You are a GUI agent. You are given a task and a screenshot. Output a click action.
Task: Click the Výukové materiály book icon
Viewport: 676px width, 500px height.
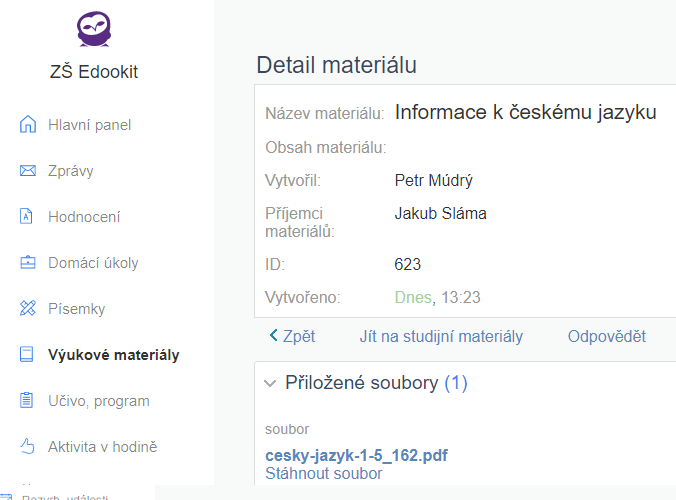coord(27,355)
